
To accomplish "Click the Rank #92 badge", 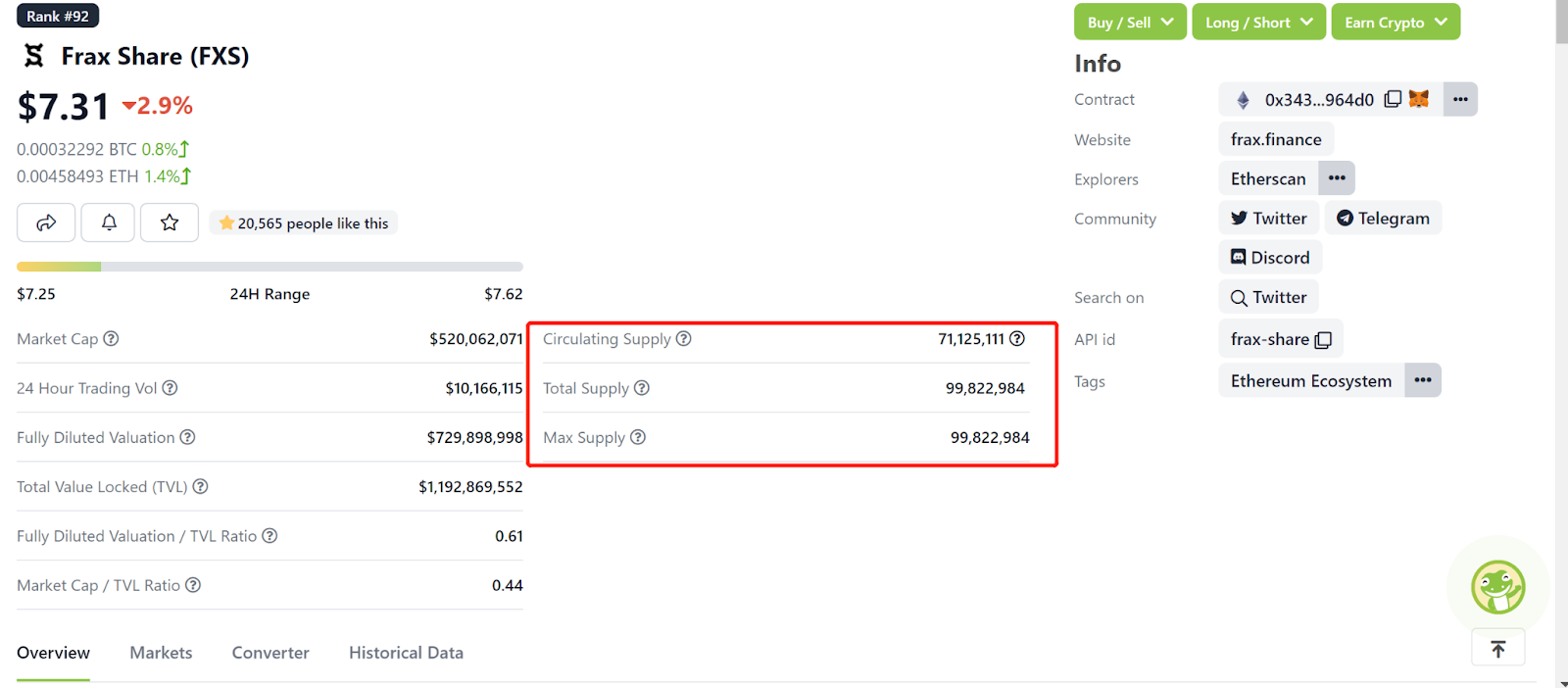I will [x=58, y=16].
